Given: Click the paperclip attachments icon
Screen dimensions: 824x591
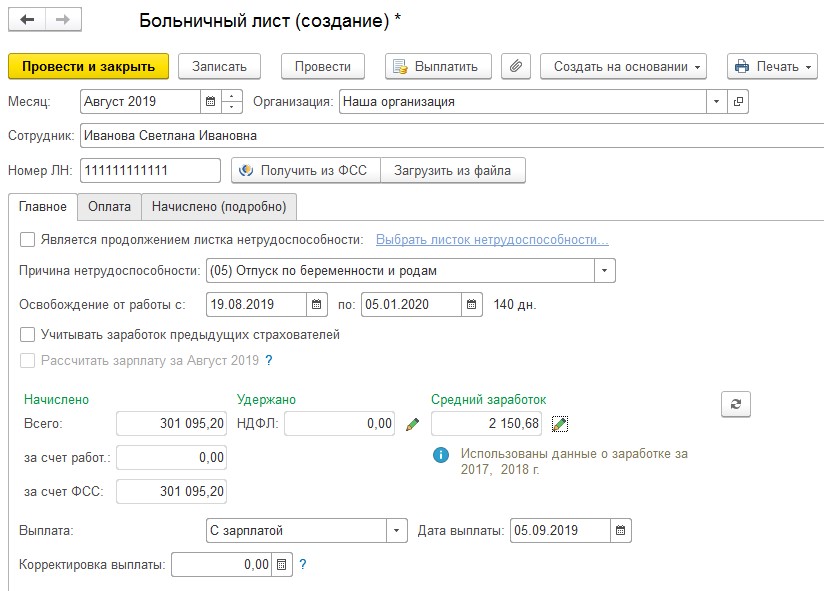Looking at the screenshot, I should [516, 66].
